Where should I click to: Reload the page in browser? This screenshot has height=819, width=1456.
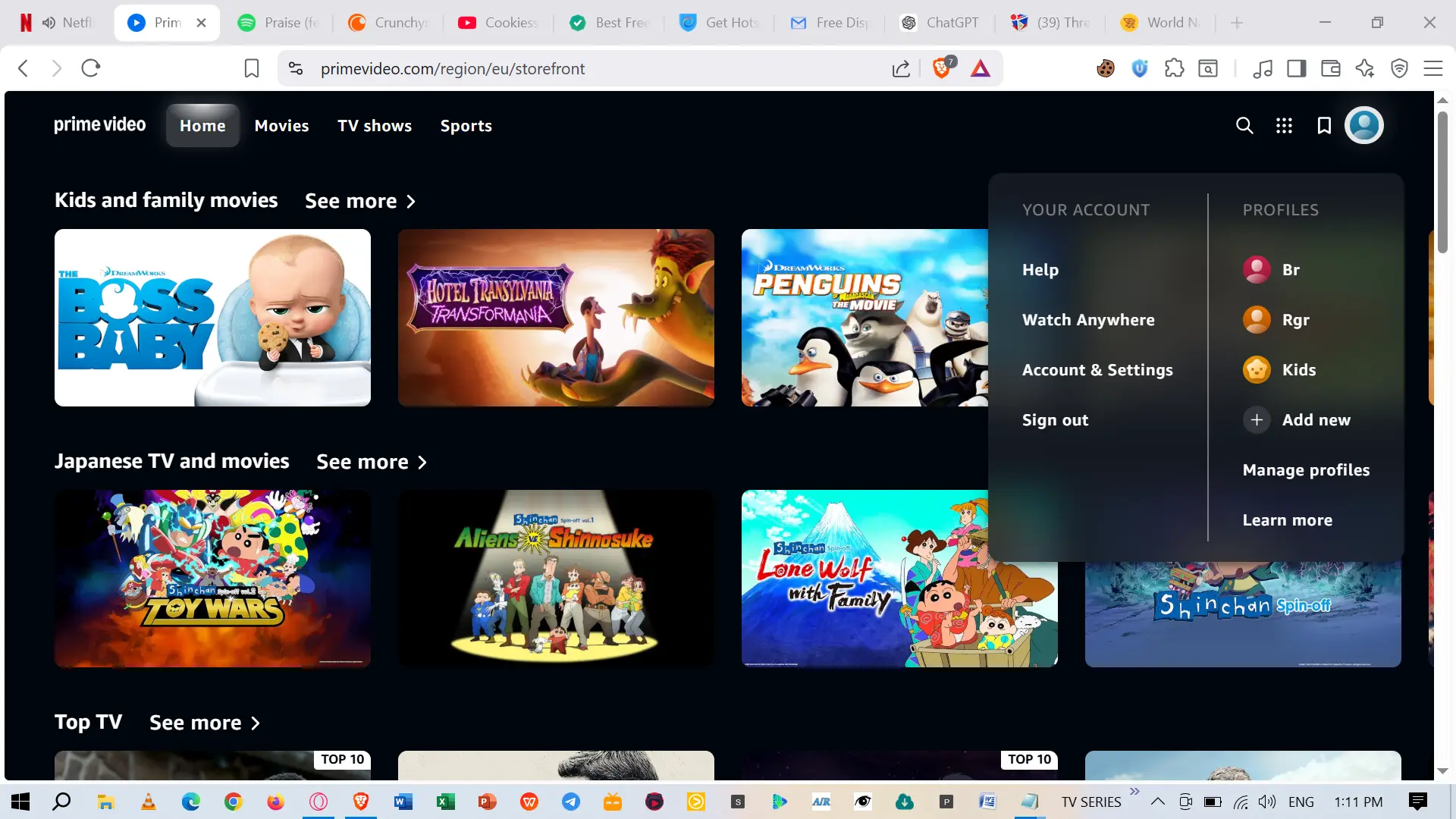(91, 68)
